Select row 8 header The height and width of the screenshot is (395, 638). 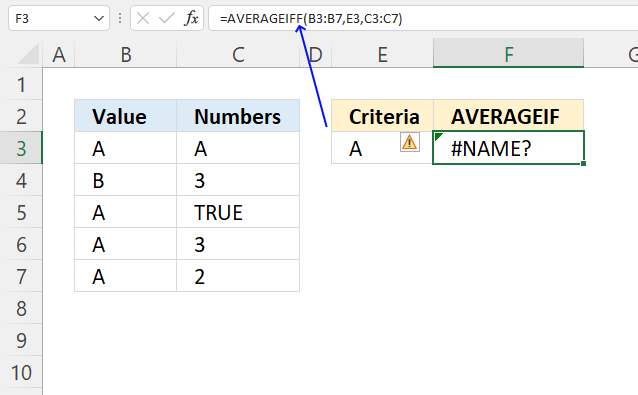21,308
